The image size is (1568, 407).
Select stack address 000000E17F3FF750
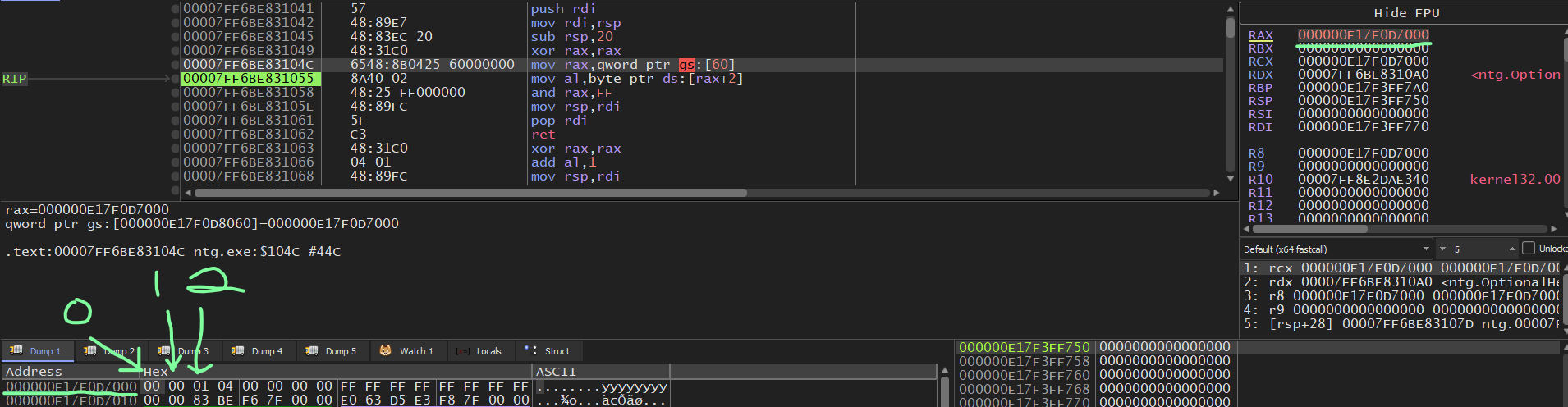pos(1025,348)
